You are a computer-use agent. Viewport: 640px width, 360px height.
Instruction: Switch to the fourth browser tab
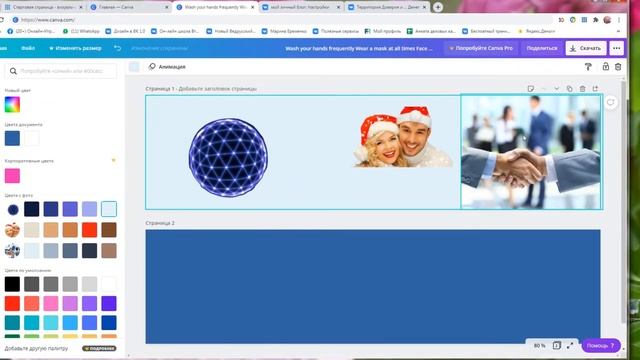(301, 7)
